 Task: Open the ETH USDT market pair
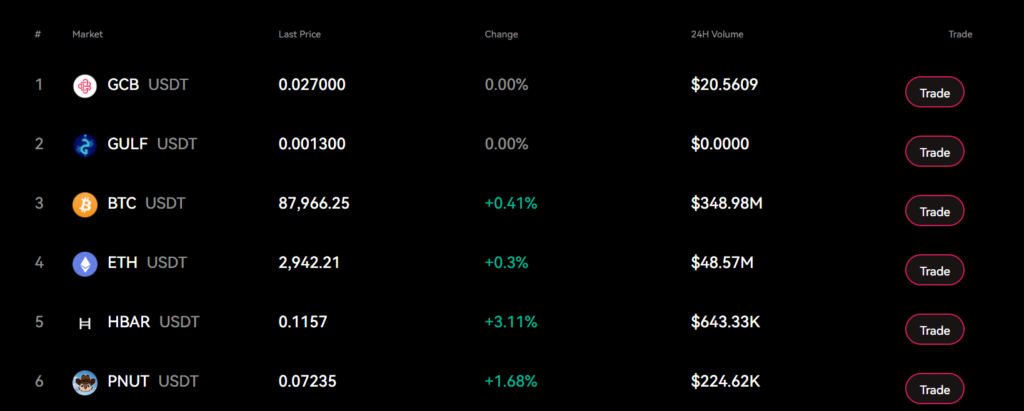[x=147, y=263]
